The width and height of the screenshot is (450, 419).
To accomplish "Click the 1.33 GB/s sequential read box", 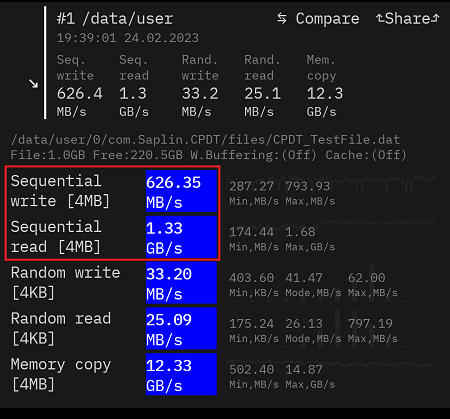I will click(x=181, y=237).
